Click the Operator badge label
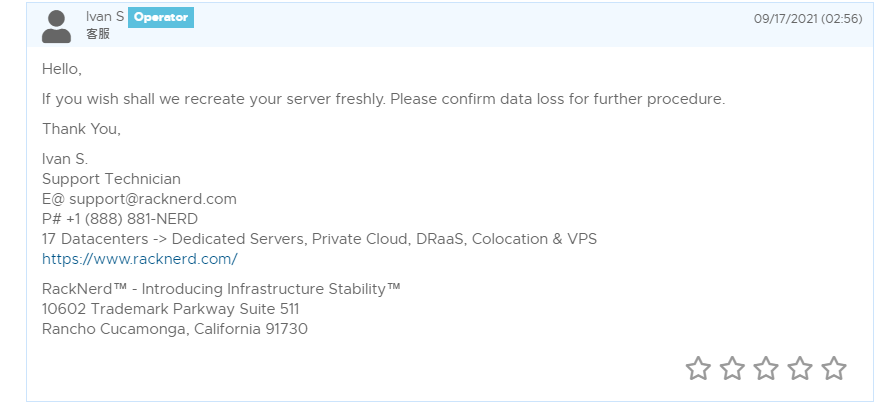Viewport: 885px width, 409px height. [x=161, y=17]
